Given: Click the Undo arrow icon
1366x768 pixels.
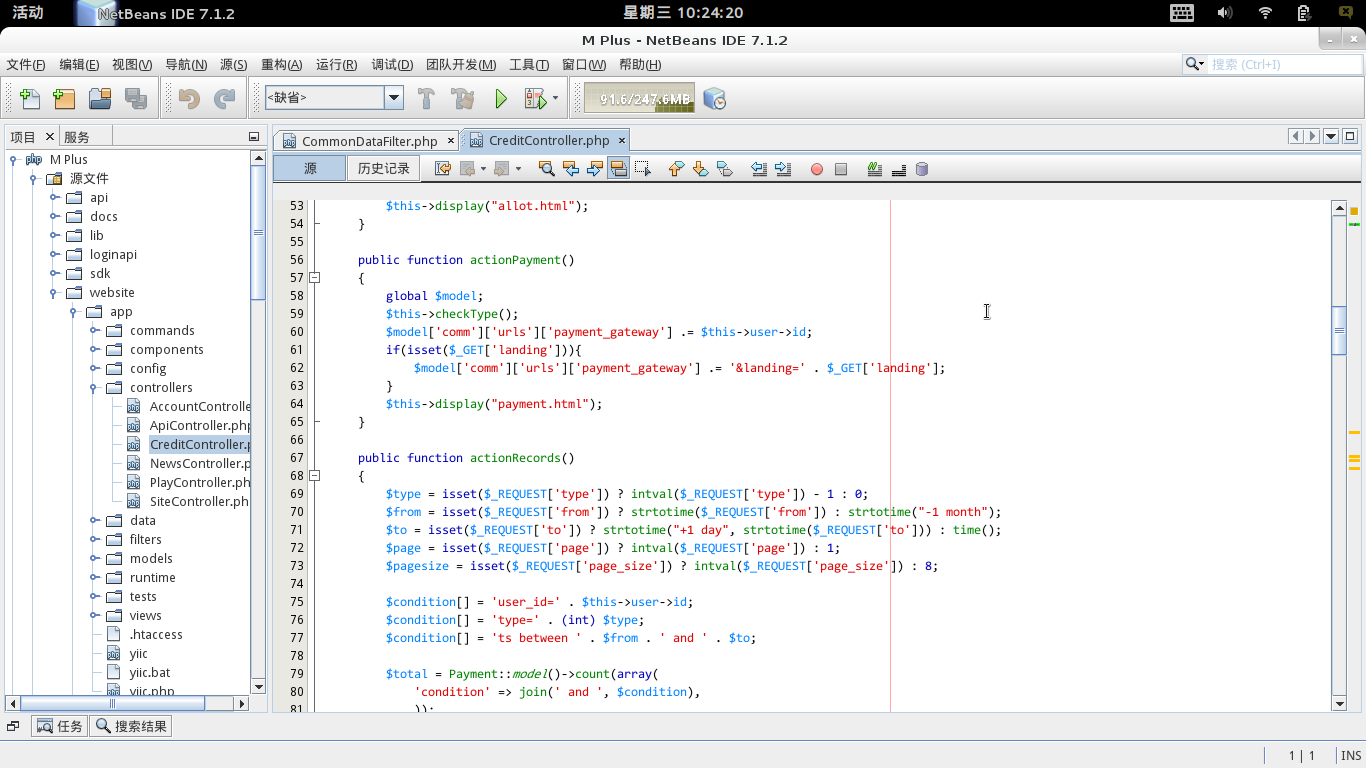Looking at the screenshot, I should (189, 99).
